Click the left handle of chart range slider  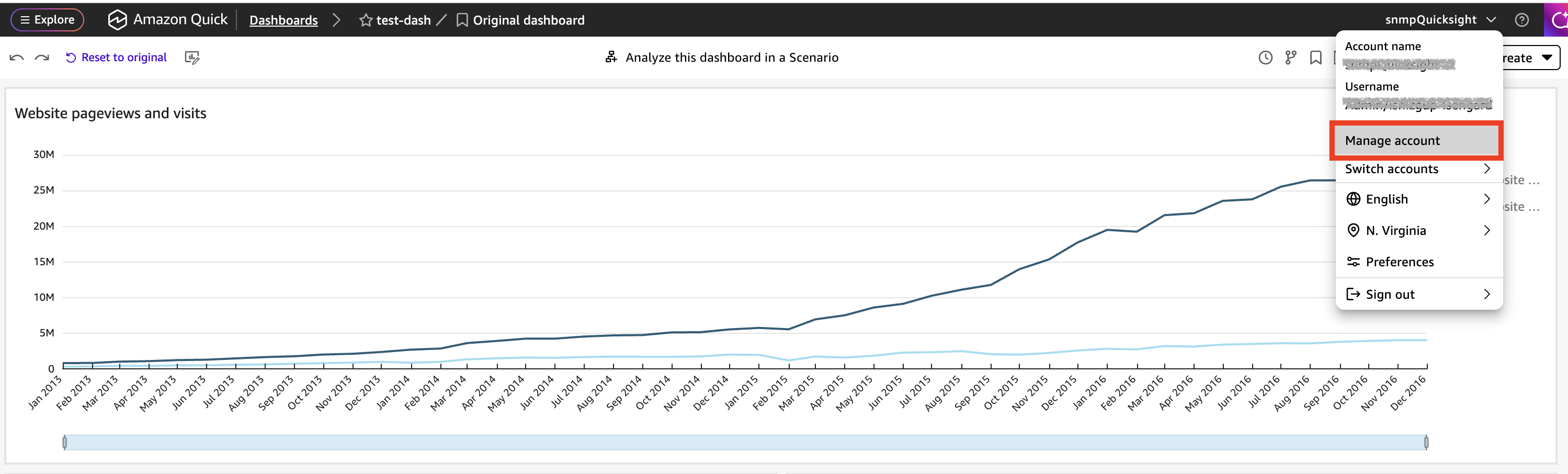tap(64, 442)
